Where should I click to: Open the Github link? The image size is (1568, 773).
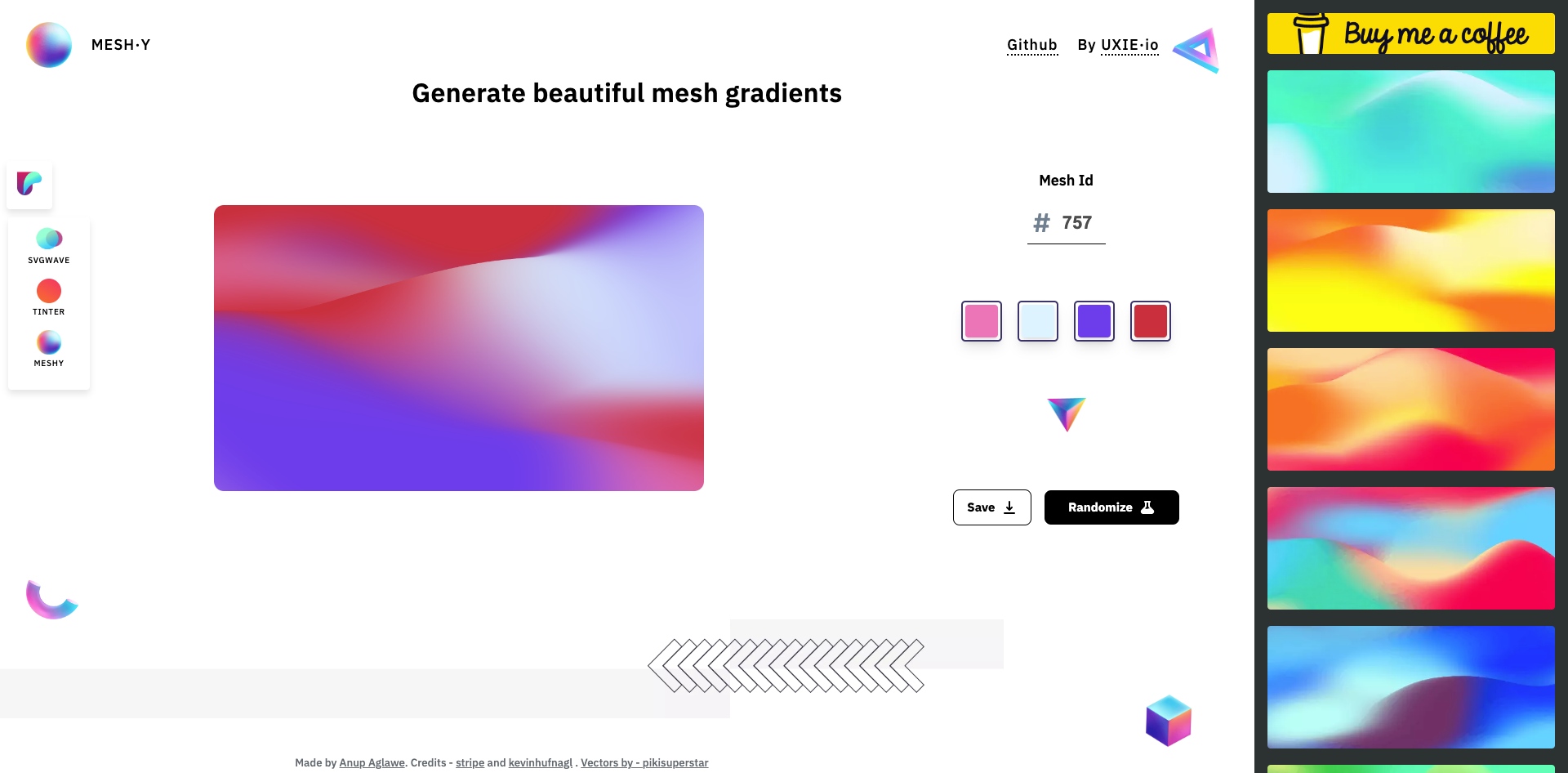pyautogui.click(x=1032, y=45)
